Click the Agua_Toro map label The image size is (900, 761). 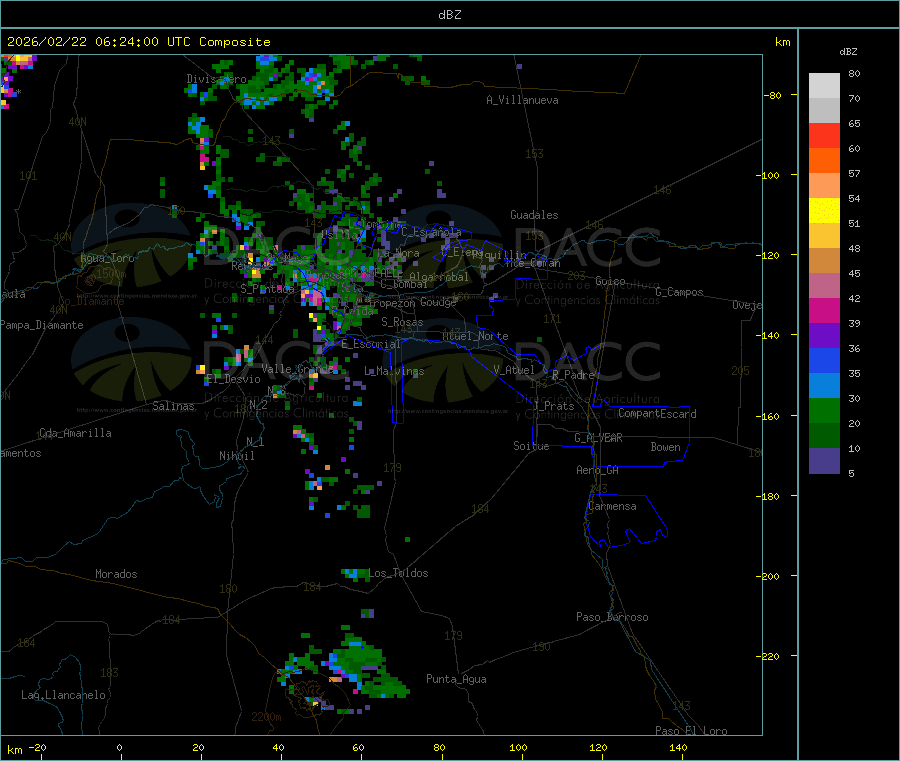[x=107, y=258]
